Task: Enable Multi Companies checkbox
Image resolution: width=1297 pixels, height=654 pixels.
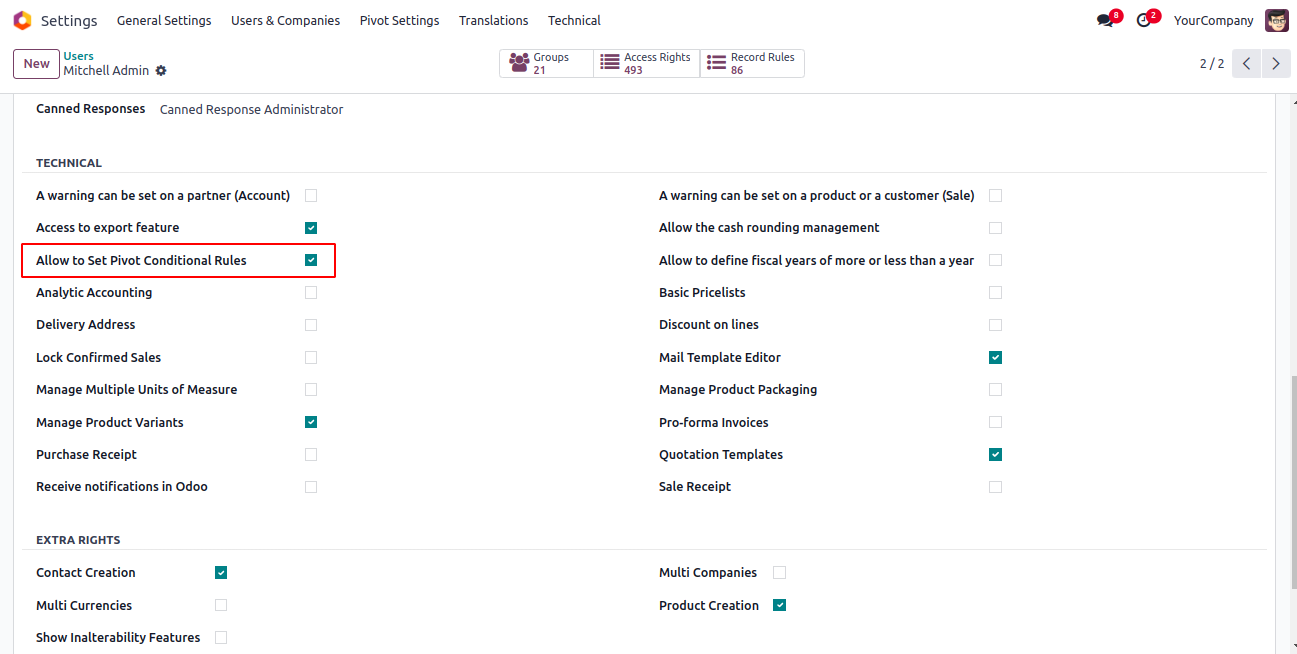Action: tap(779, 573)
